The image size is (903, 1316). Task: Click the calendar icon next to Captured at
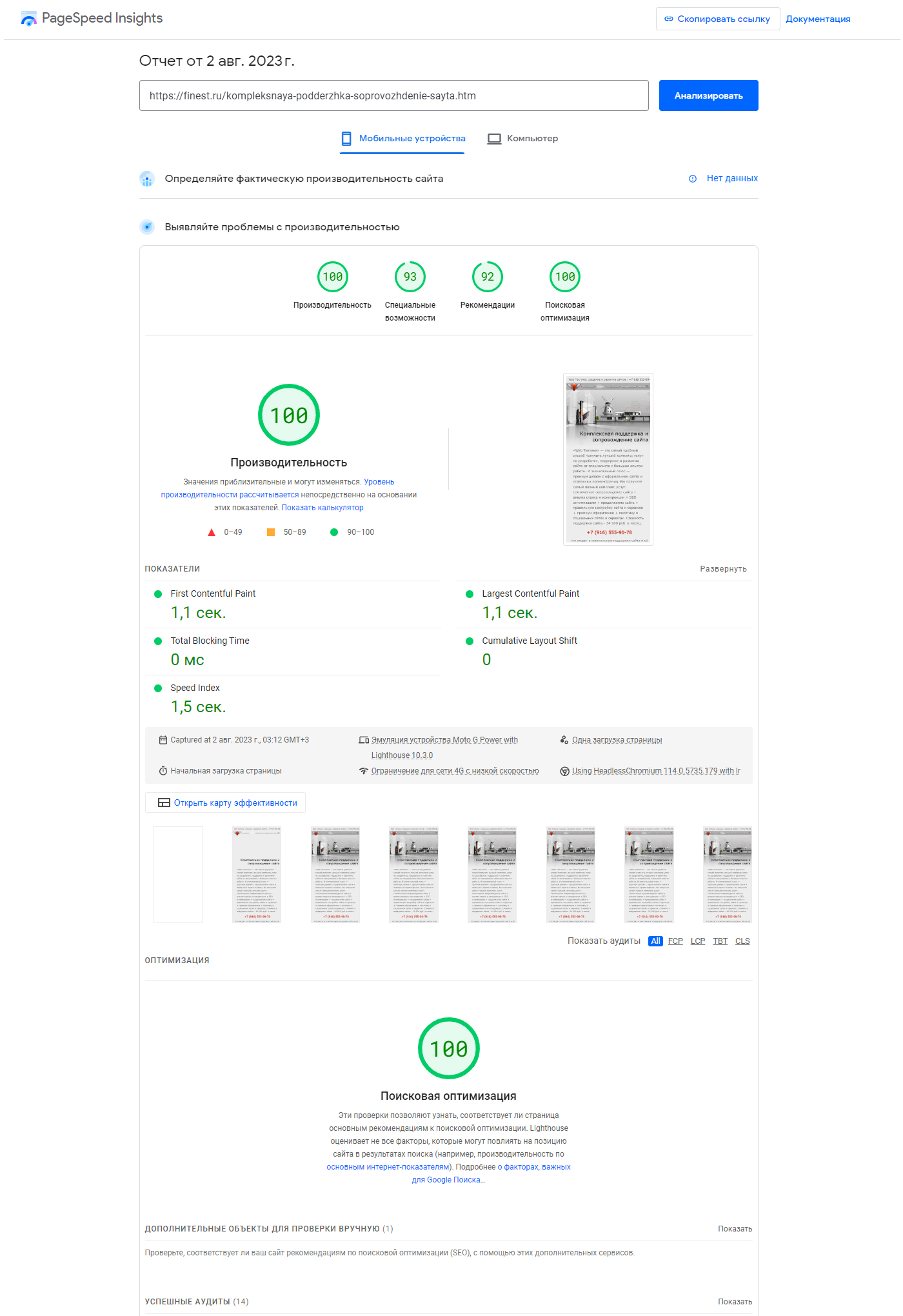pos(163,740)
